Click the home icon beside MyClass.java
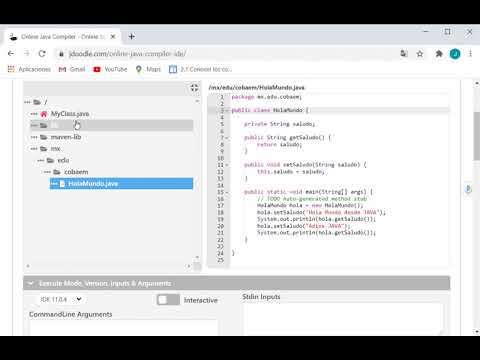The width and height of the screenshot is (480, 360). click(x=44, y=114)
